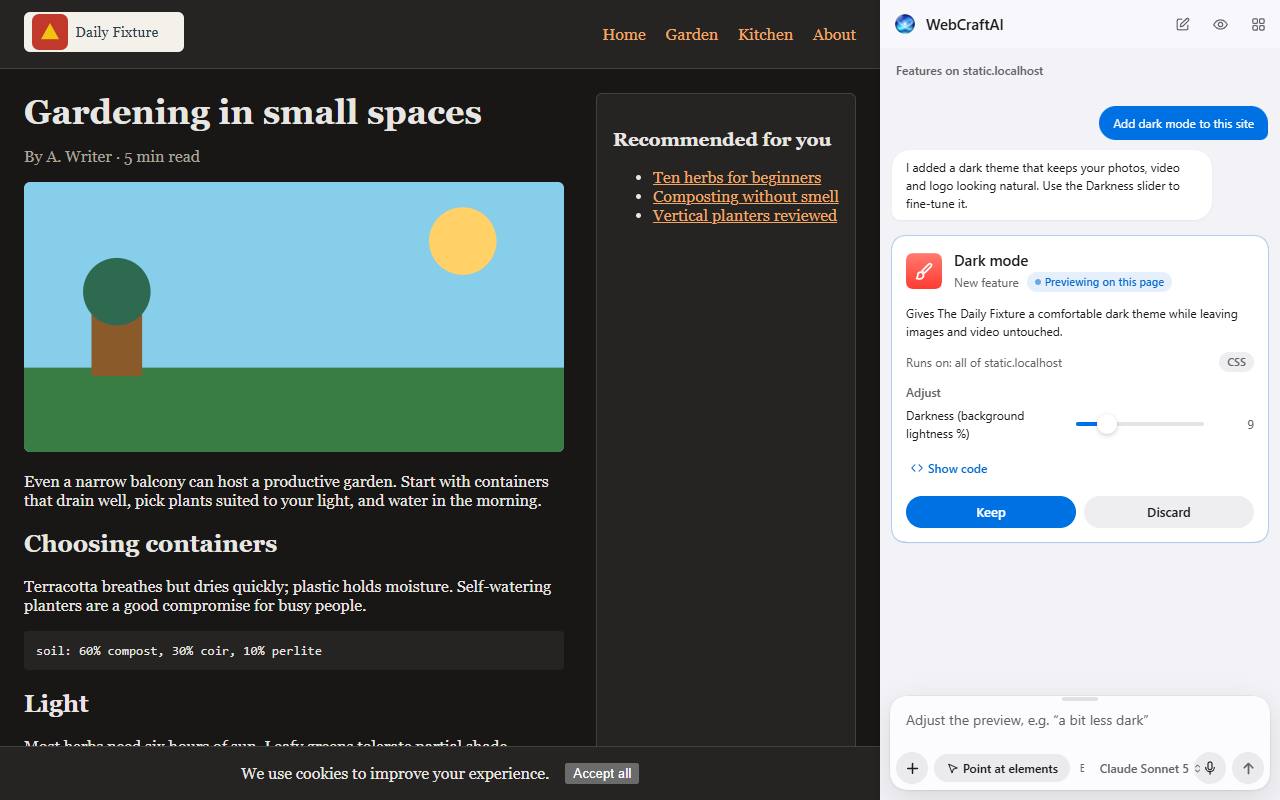Focus the Adjust the preview input field
Viewport: 1280px width, 800px height.
point(1079,720)
